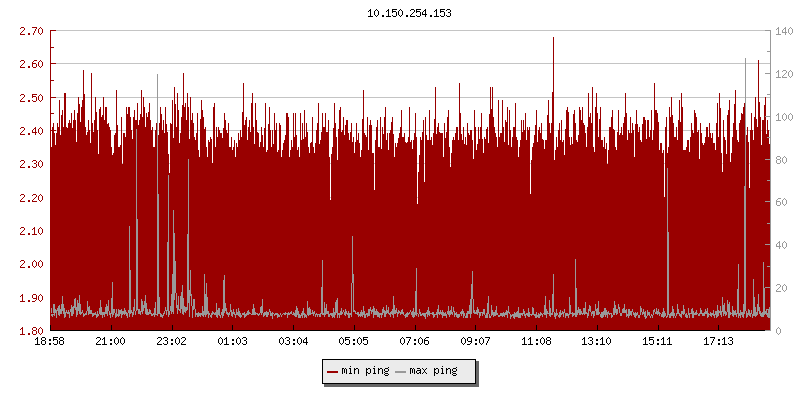Click the 2.70 left axis value
The height and width of the screenshot is (400, 800).
[x=31, y=31]
